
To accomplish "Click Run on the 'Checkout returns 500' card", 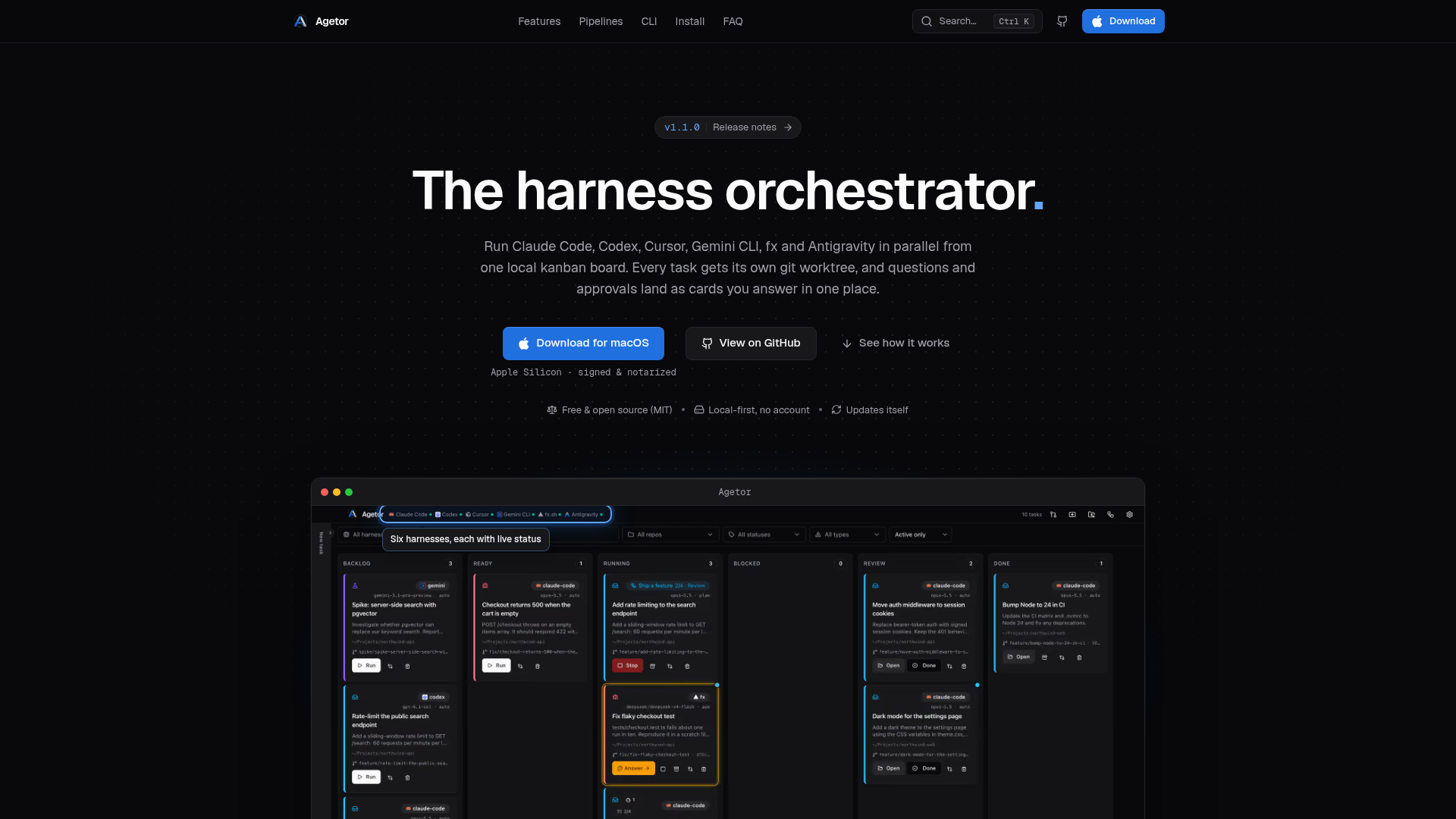I will click(x=496, y=666).
